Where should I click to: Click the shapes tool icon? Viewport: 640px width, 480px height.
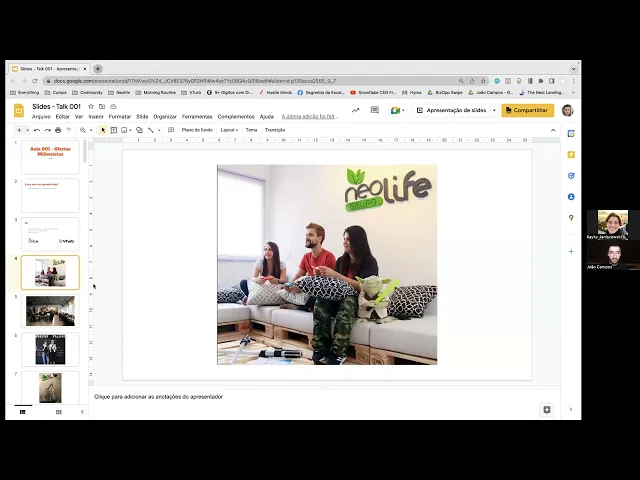tap(139, 130)
